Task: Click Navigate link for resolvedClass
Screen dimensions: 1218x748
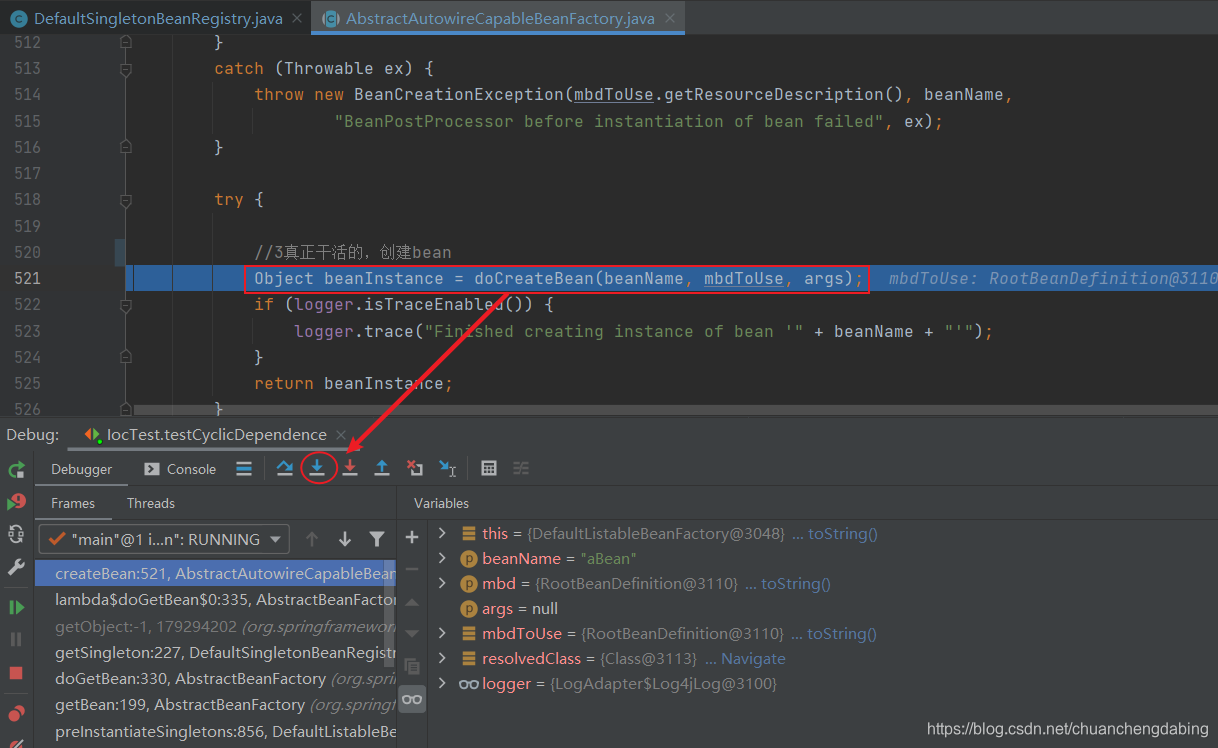Action: (x=753, y=659)
